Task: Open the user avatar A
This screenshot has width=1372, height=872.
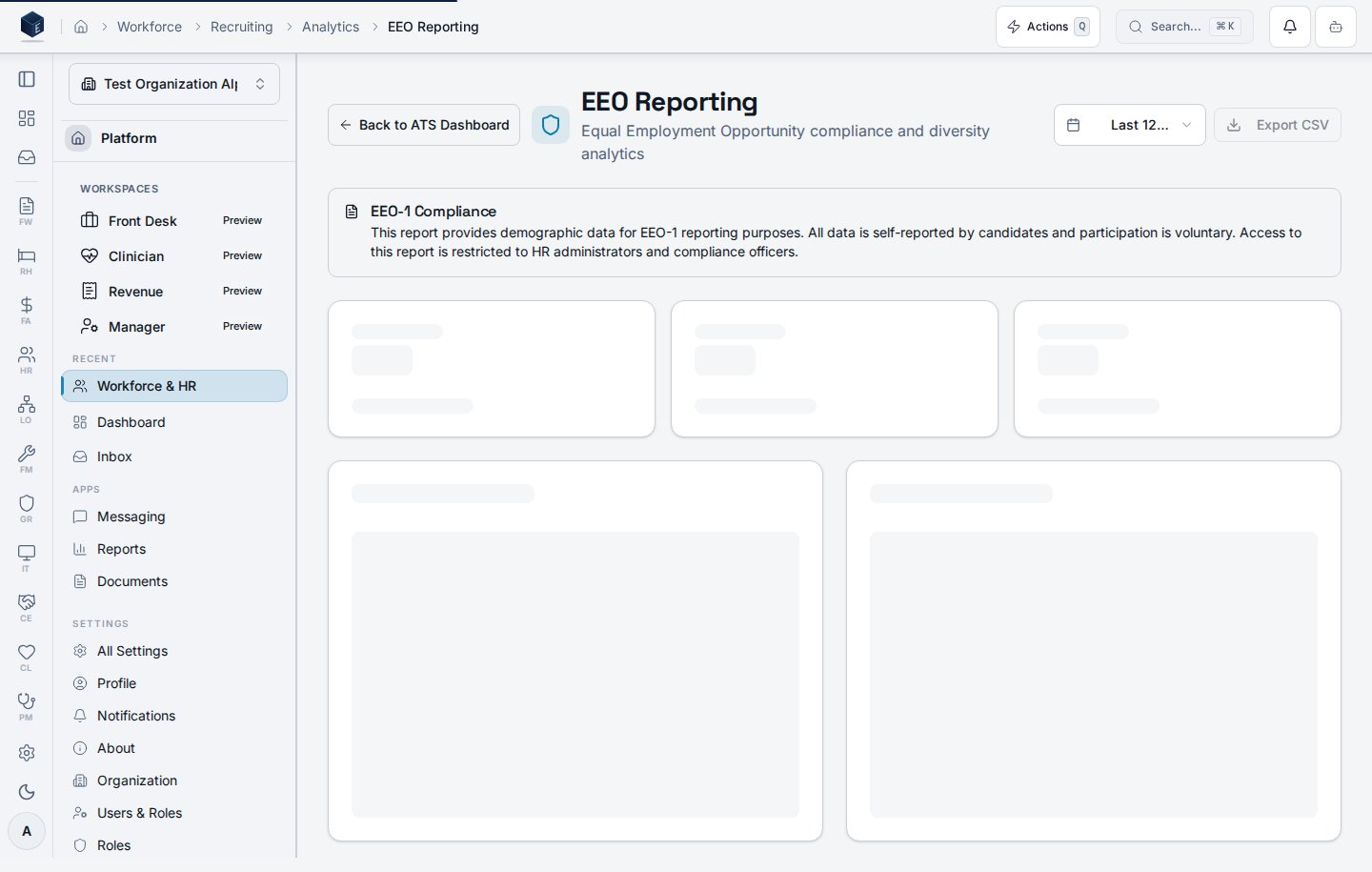Action: click(x=27, y=831)
